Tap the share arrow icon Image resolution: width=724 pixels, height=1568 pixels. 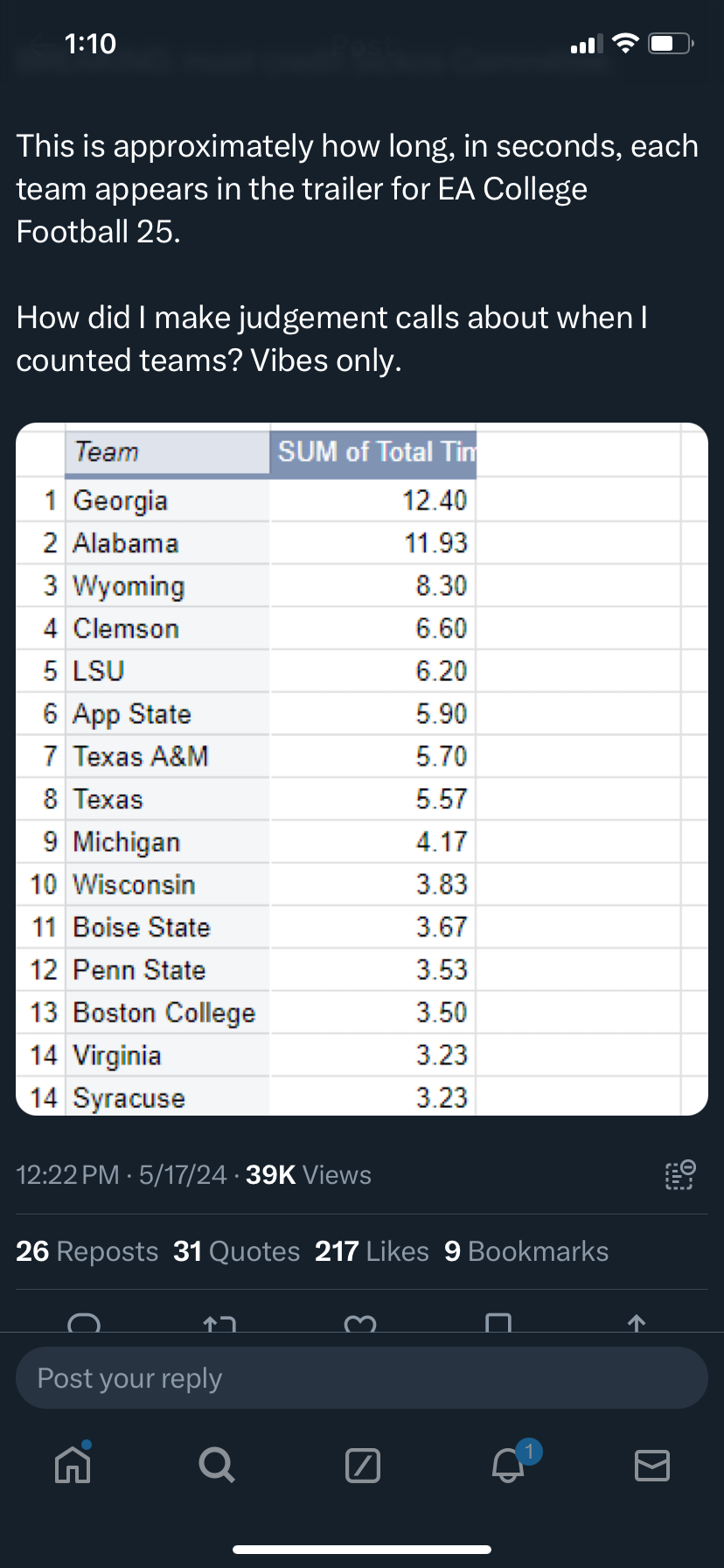[x=637, y=1323]
